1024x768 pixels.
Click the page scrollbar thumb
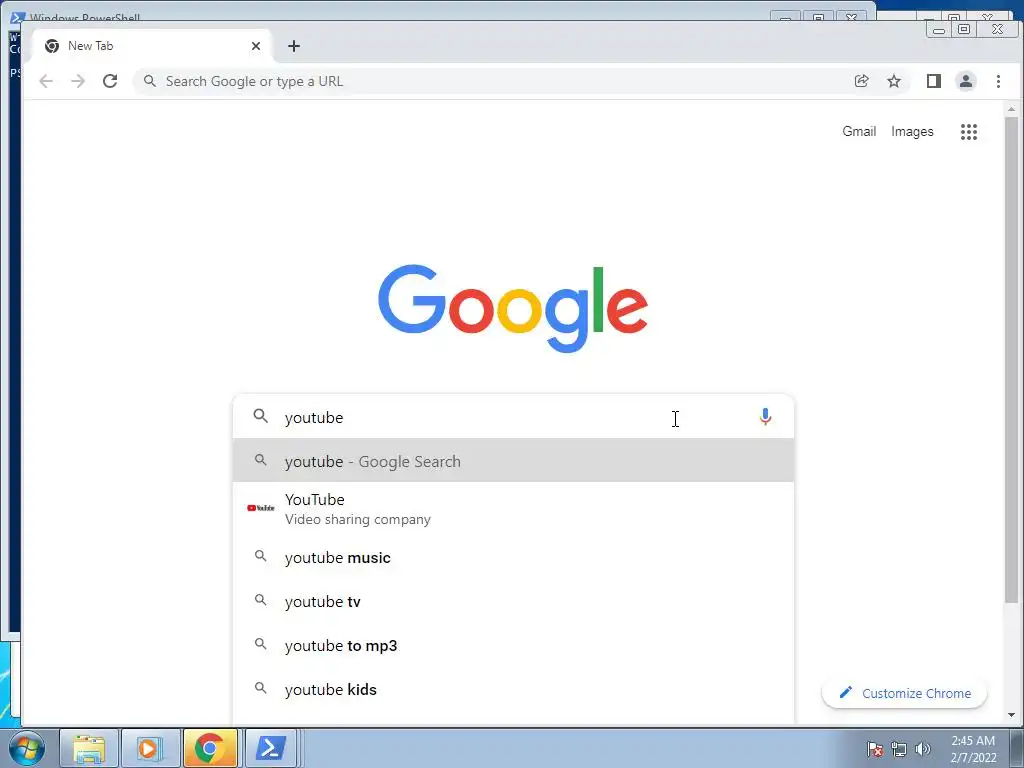coord(1011,360)
